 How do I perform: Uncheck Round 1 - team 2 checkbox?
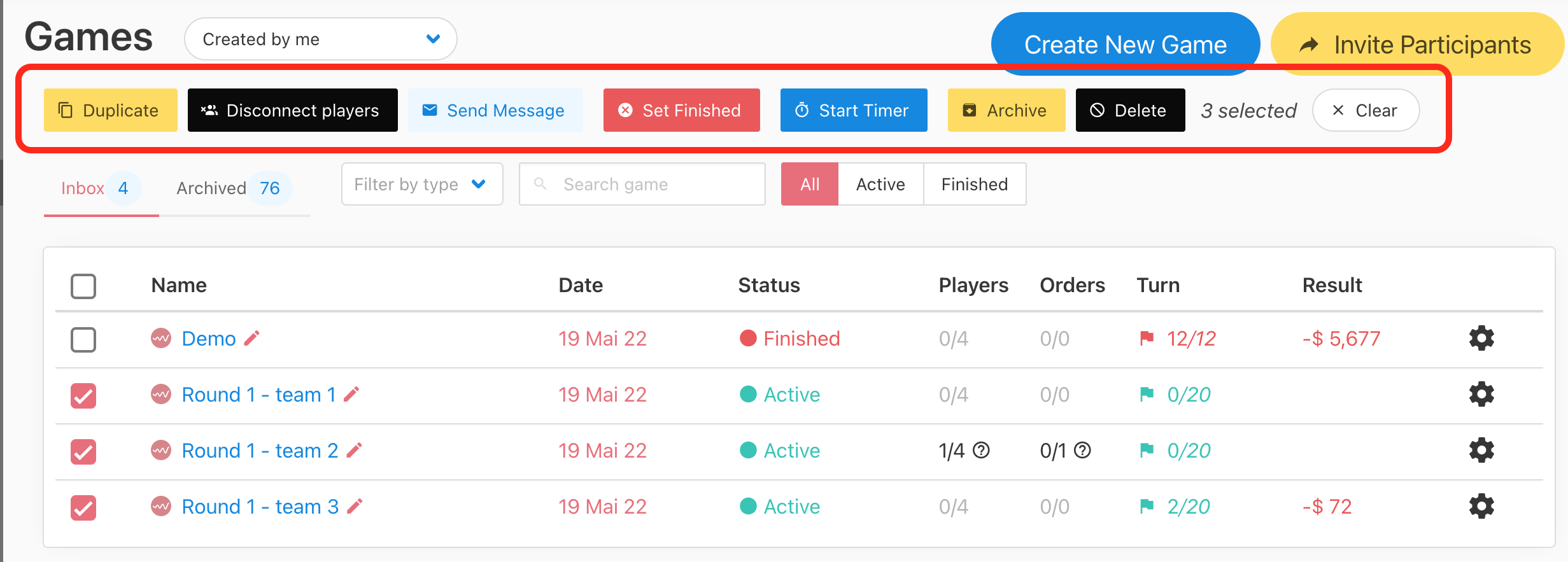[83, 451]
